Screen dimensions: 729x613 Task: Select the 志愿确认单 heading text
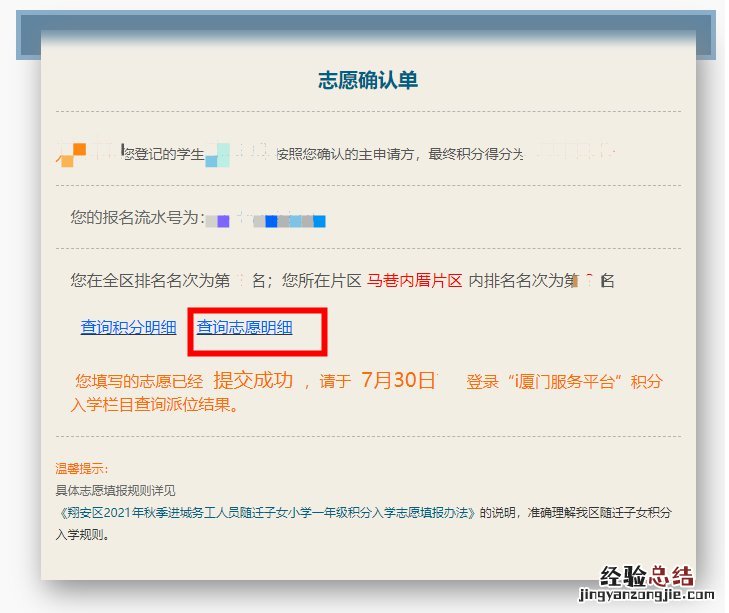(x=368, y=80)
